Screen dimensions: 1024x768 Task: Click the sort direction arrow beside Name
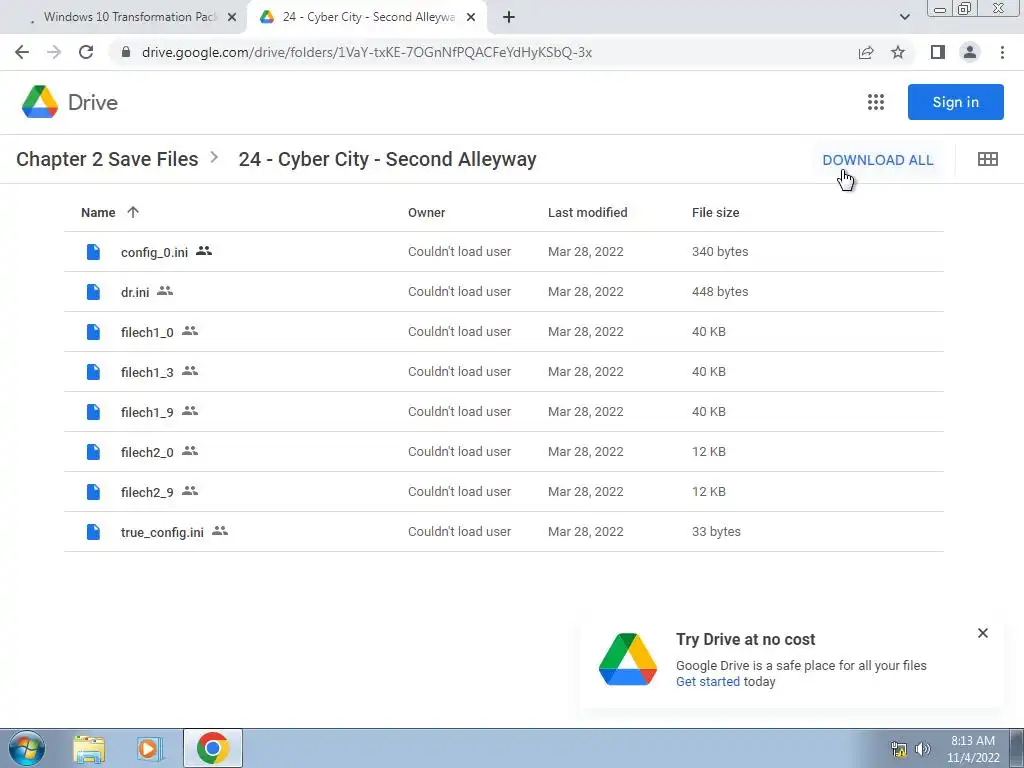tap(133, 212)
